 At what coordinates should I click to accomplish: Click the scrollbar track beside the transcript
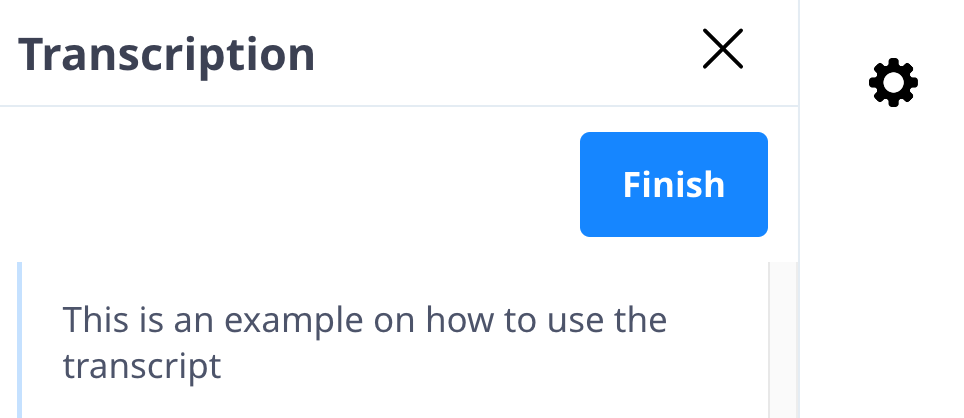783,340
